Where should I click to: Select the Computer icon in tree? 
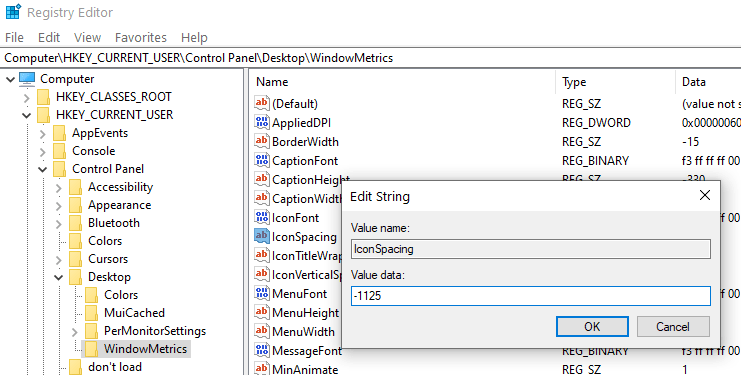click(x=27, y=79)
